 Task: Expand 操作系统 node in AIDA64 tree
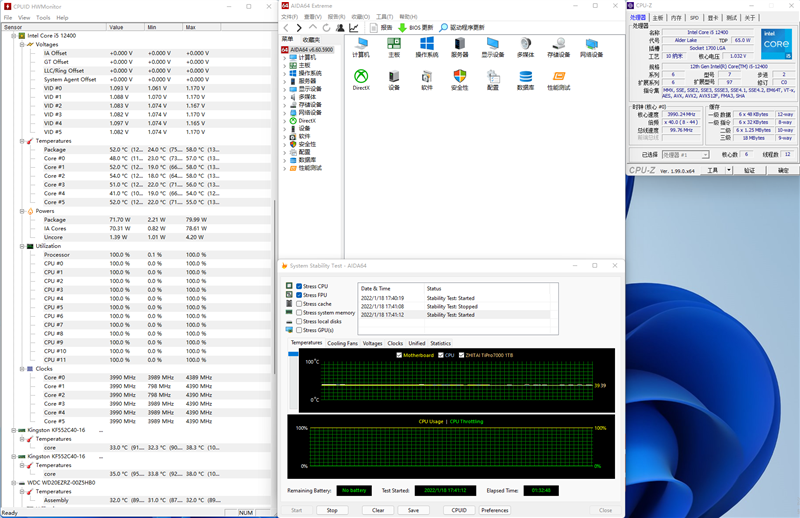click(285, 73)
